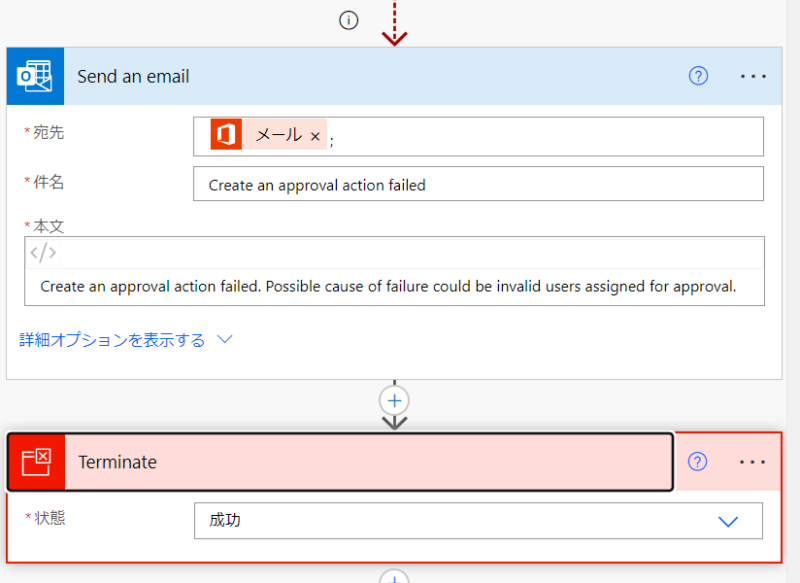Insert a step between email and Terminate
Viewport: 800px width, 583px height.
click(x=395, y=400)
